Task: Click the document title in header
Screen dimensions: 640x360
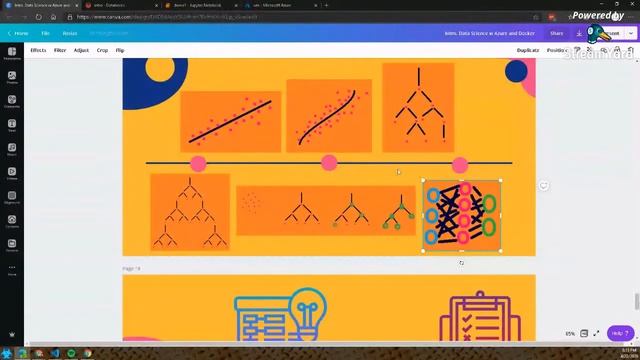Action: pos(489,33)
